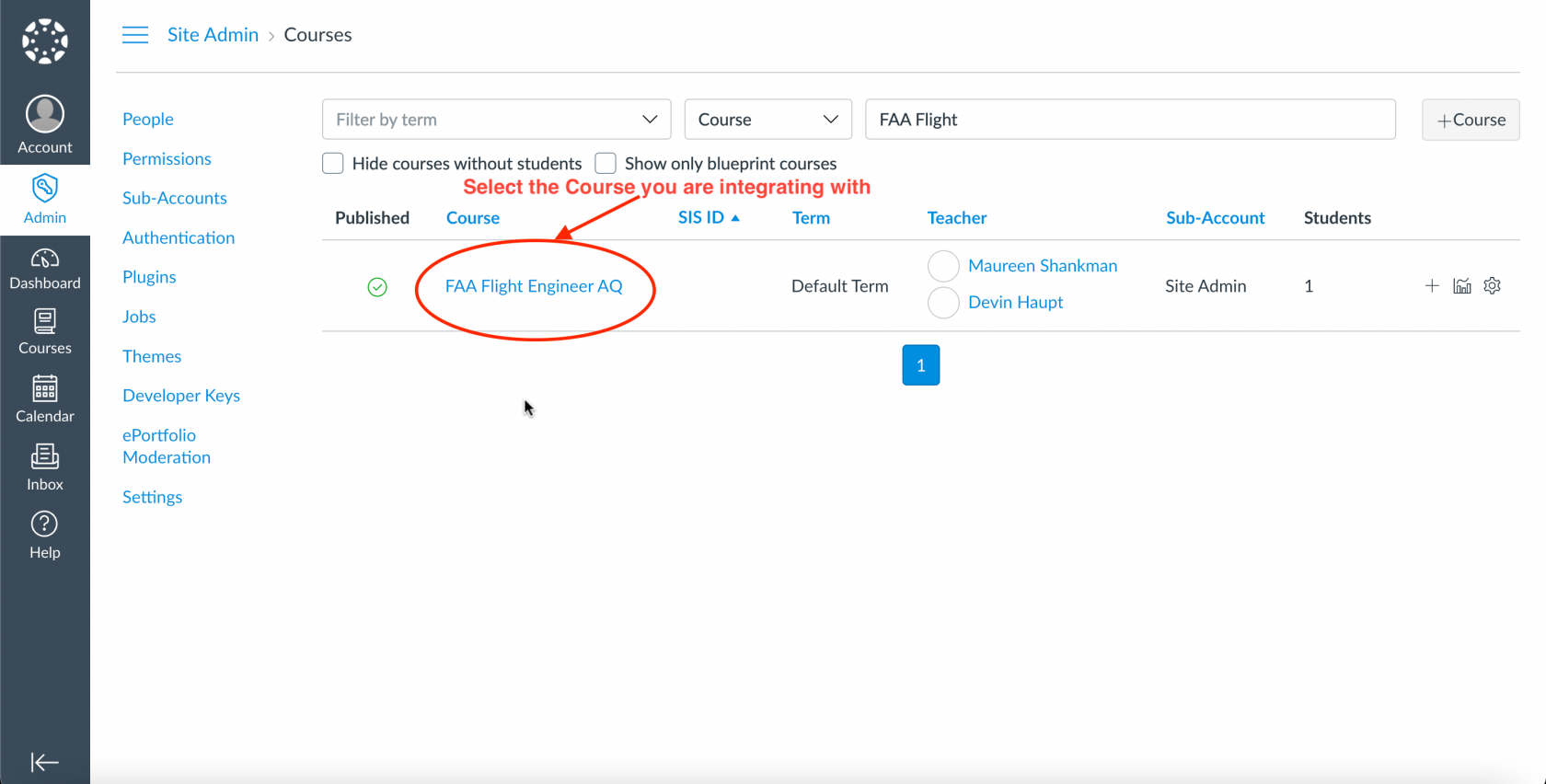Image resolution: width=1546 pixels, height=784 pixels.
Task: Sort by Sub-Account column header
Action: [x=1216, y=218]
